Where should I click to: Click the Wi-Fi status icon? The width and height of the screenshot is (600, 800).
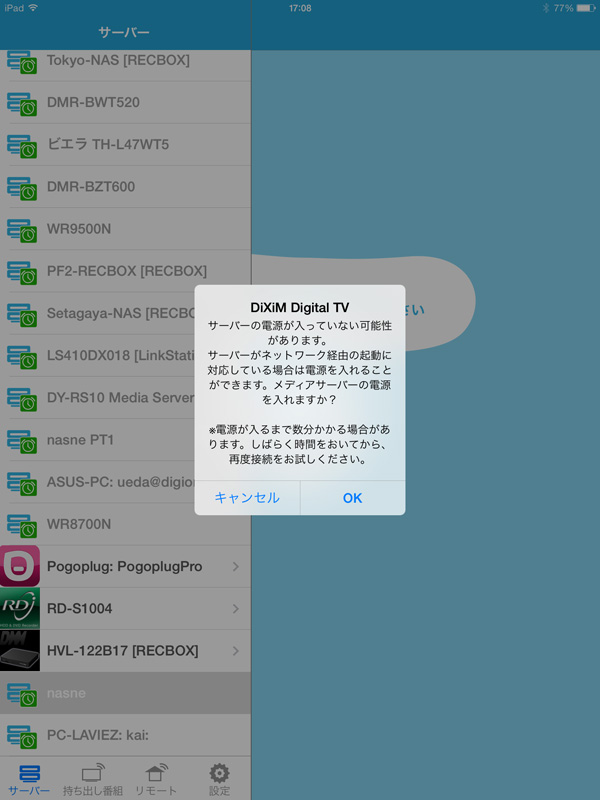[x=33, y=8]
